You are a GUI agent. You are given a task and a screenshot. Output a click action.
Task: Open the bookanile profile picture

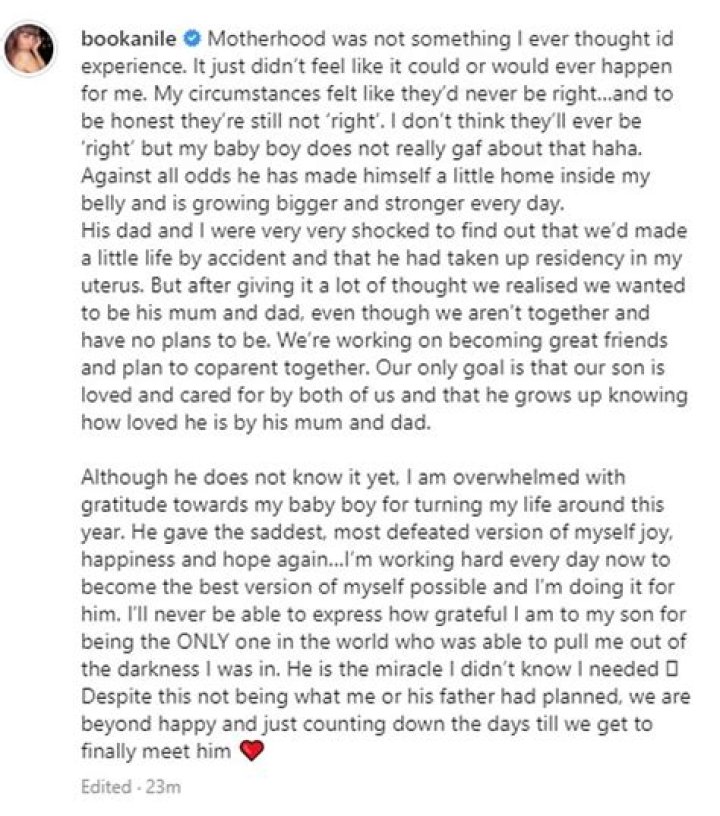30,50
